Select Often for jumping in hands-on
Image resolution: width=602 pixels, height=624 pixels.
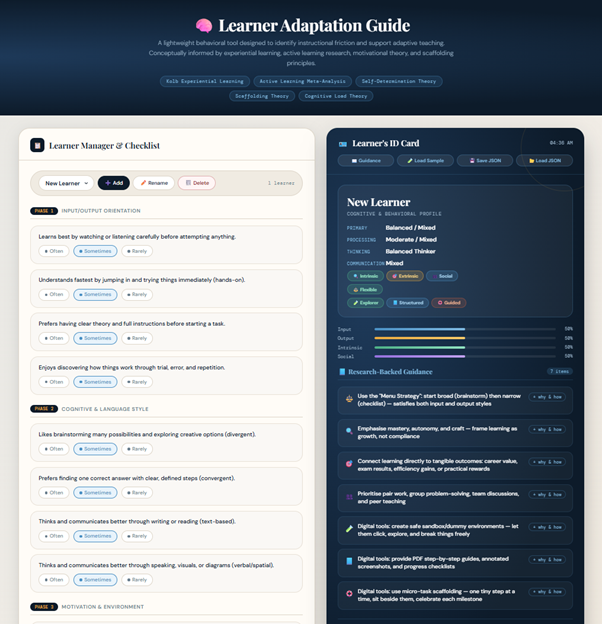pos(54,294)
